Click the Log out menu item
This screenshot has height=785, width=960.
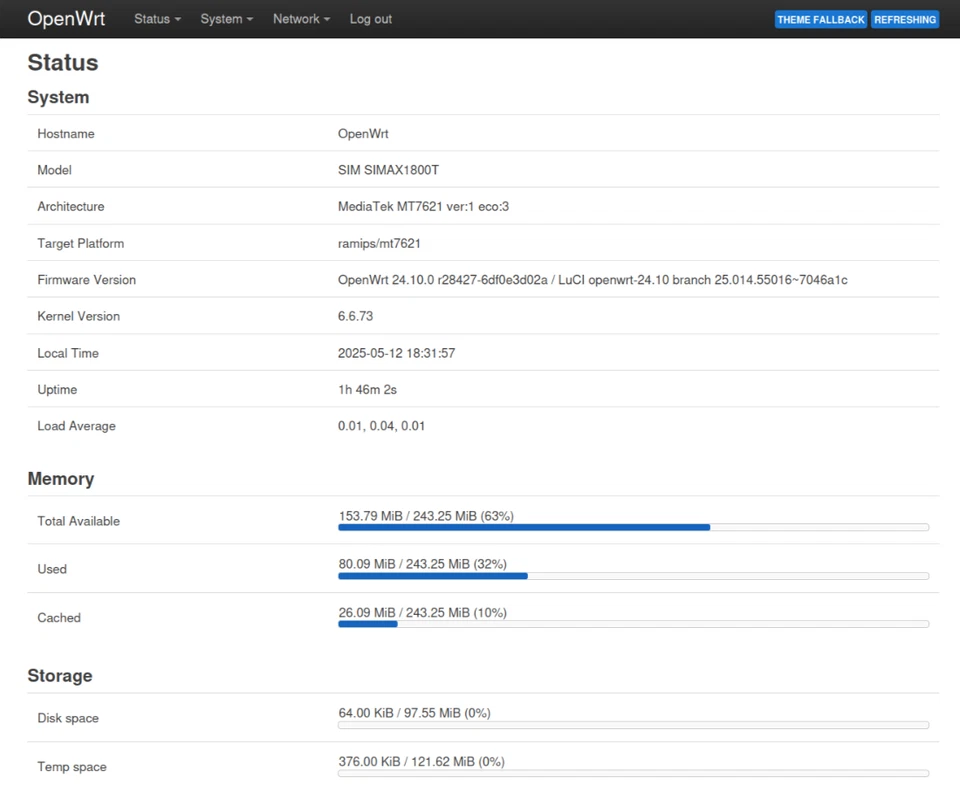370,18
